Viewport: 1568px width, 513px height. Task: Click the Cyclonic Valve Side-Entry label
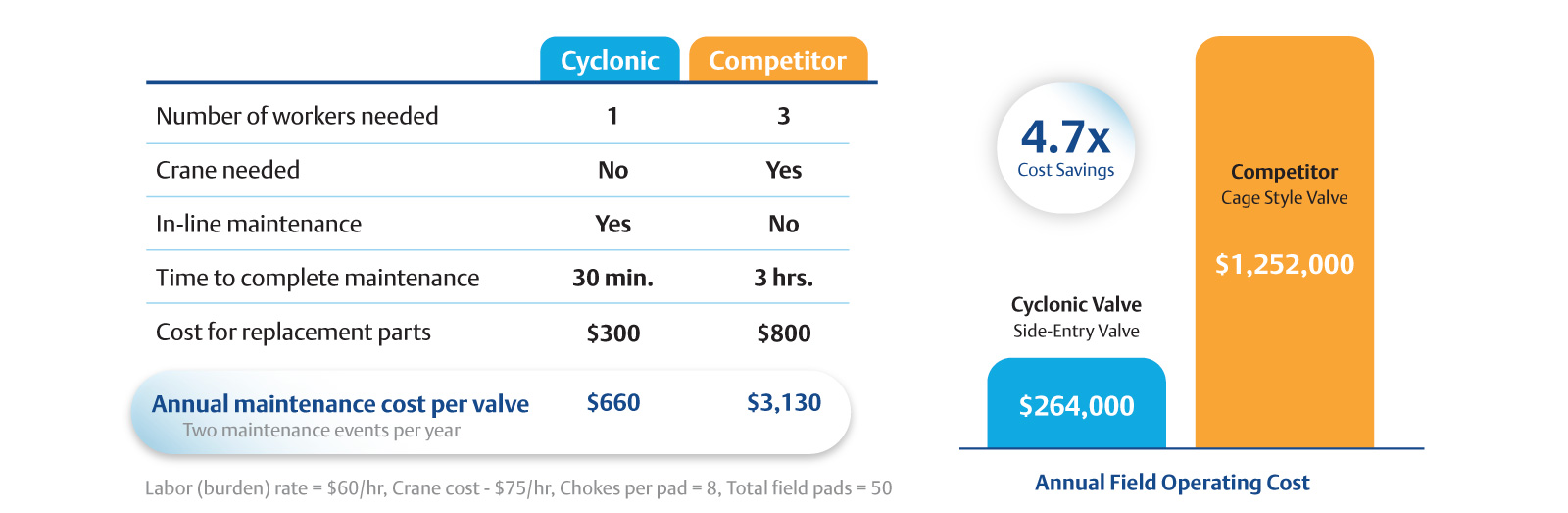point(1076,316)
